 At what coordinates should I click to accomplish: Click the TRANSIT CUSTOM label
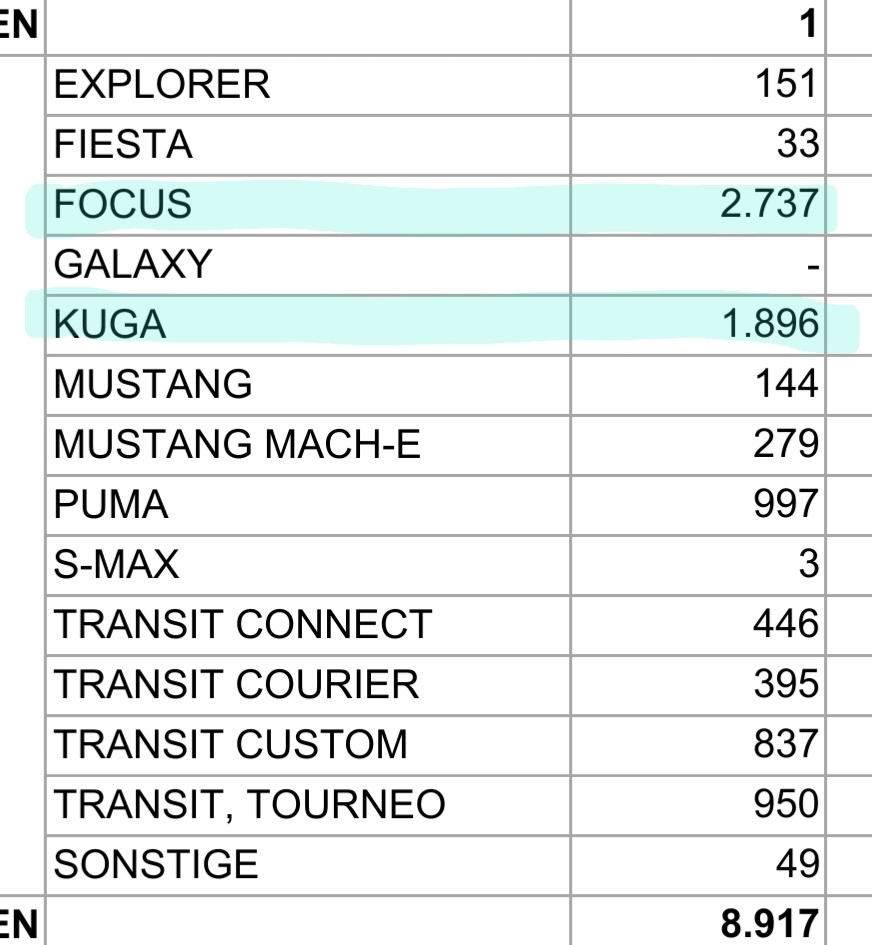[x=231, y=744]
